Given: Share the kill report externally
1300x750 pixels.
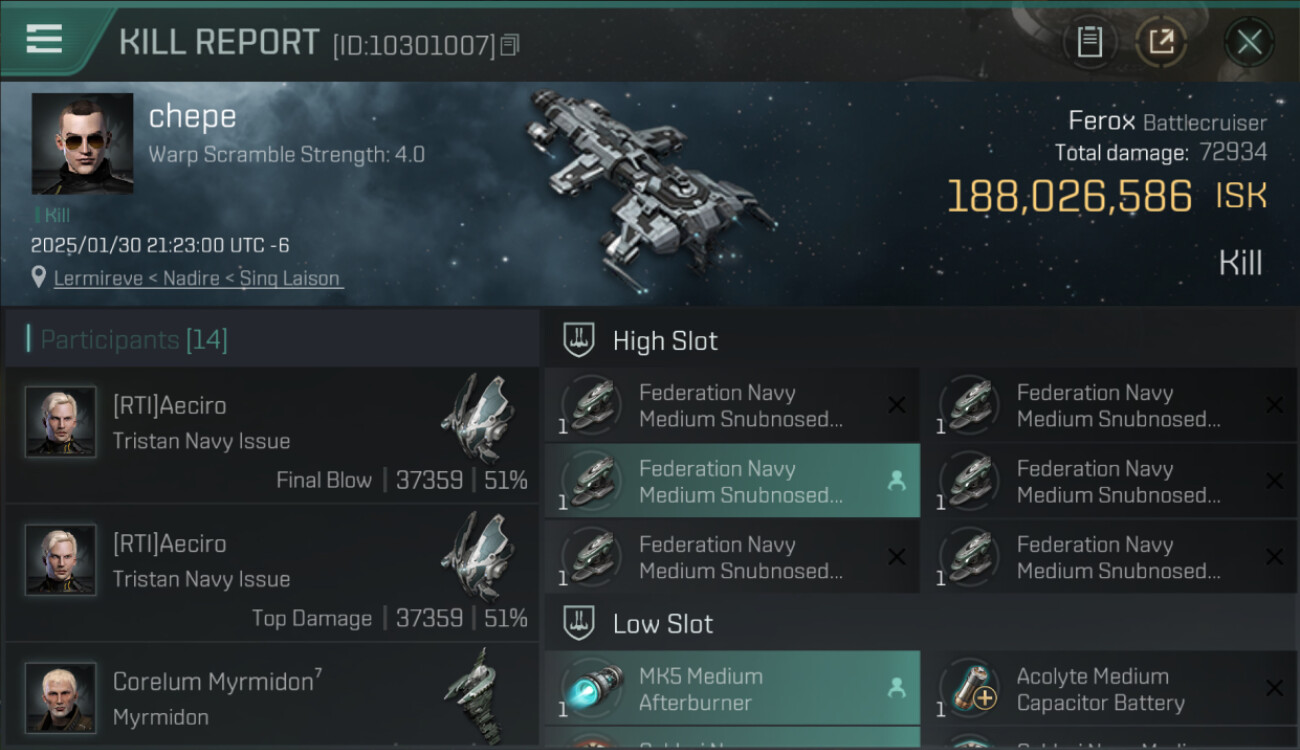Looking at the screenshot, I should point(1161,42).
